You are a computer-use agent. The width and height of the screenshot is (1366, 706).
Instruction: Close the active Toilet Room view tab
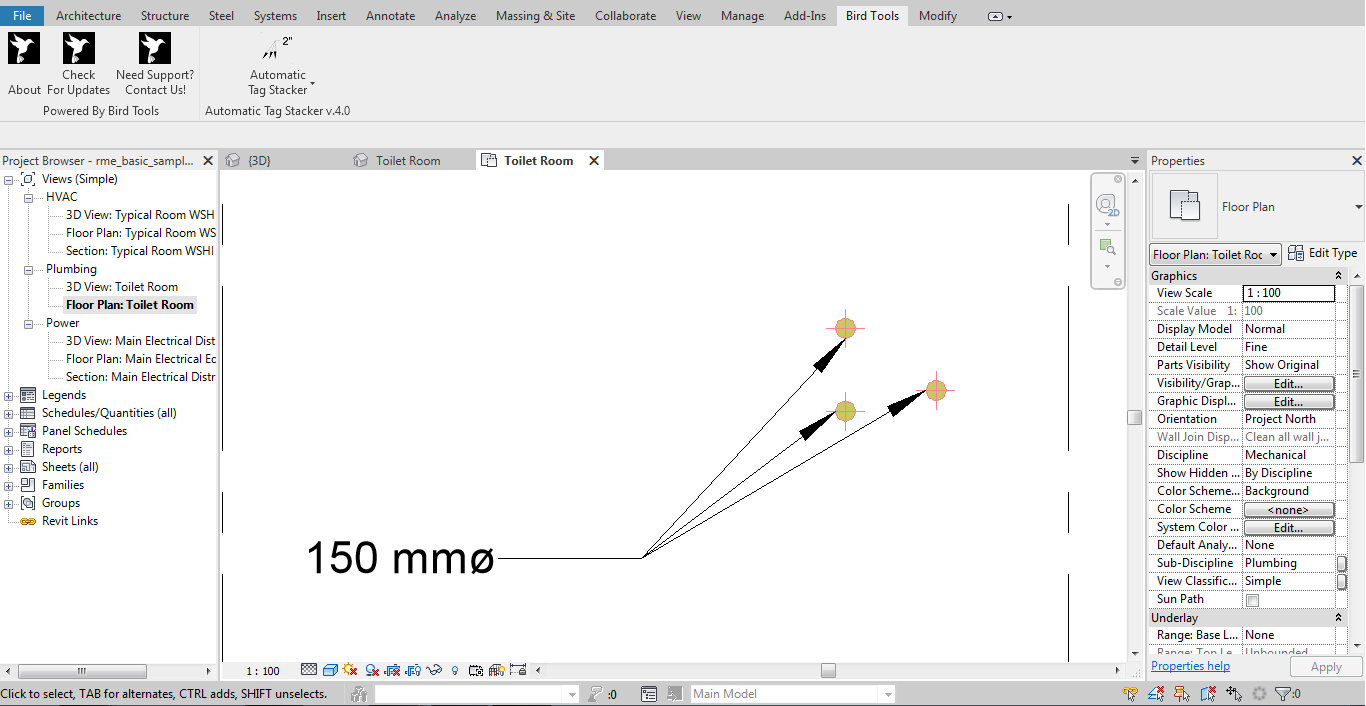pyautogui.click(x=593, y=160)
